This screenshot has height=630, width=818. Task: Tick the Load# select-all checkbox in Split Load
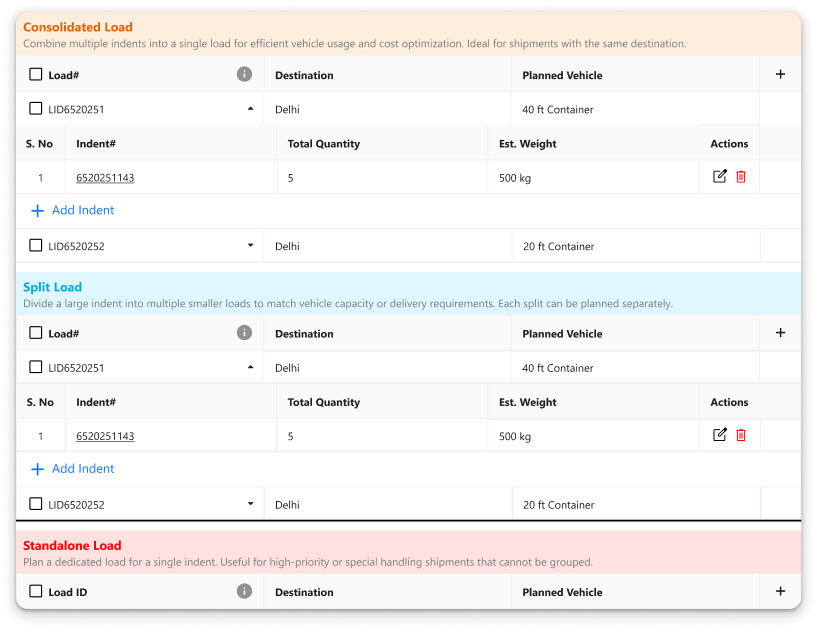pyautogui.click(x=36, y=333)
